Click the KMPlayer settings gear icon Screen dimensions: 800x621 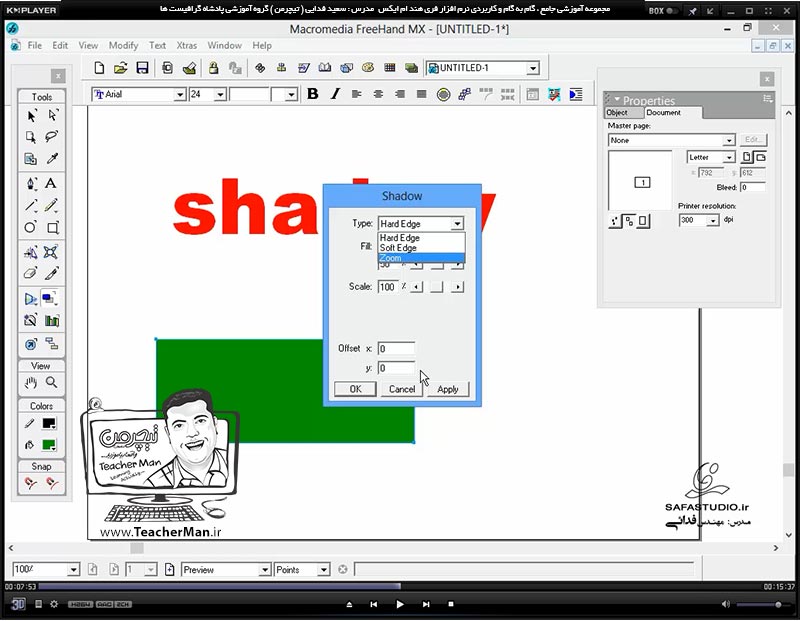click(x=54, y=604)
